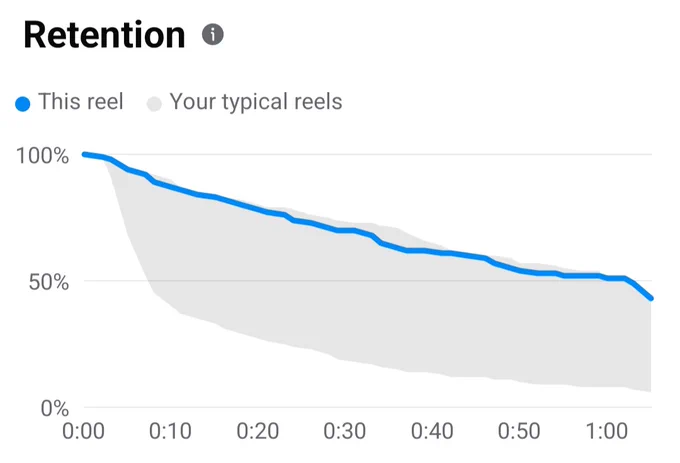Select the 0:20 time axis label
The image size is (680, 463).
pyautogui.click(x=258, y=431)
